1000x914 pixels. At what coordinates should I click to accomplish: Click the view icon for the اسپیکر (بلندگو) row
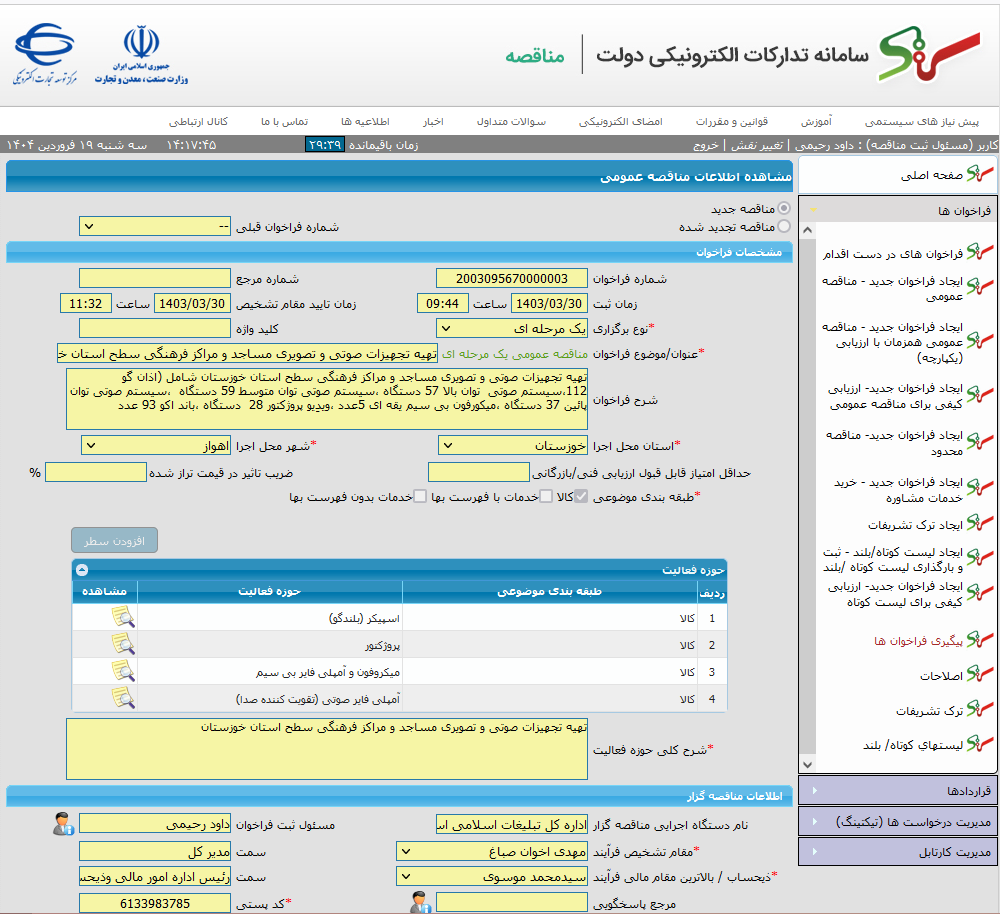(x=123, y=617)
